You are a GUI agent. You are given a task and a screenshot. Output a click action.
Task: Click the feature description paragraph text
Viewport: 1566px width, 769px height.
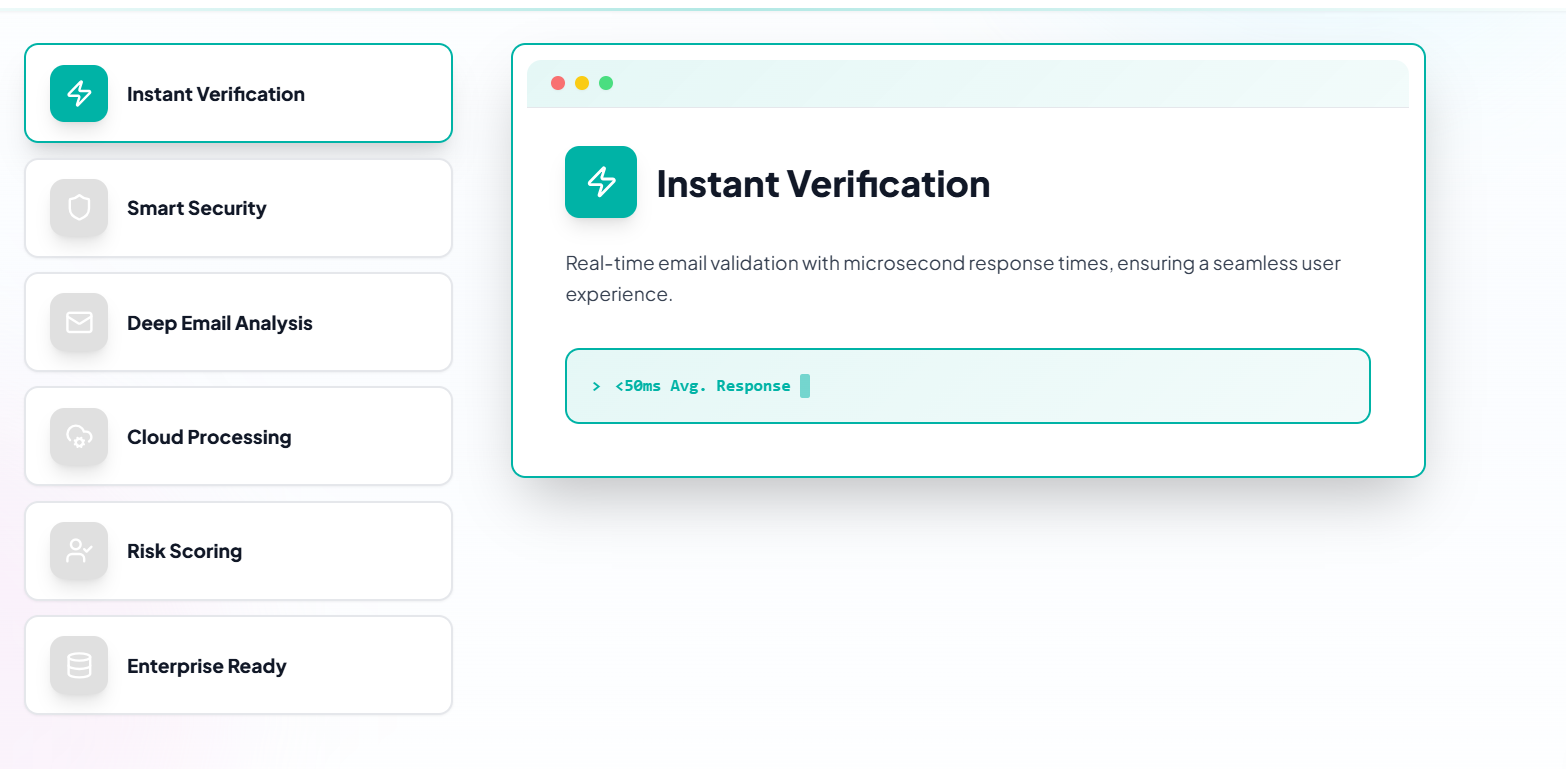click(x=952, y=278)
